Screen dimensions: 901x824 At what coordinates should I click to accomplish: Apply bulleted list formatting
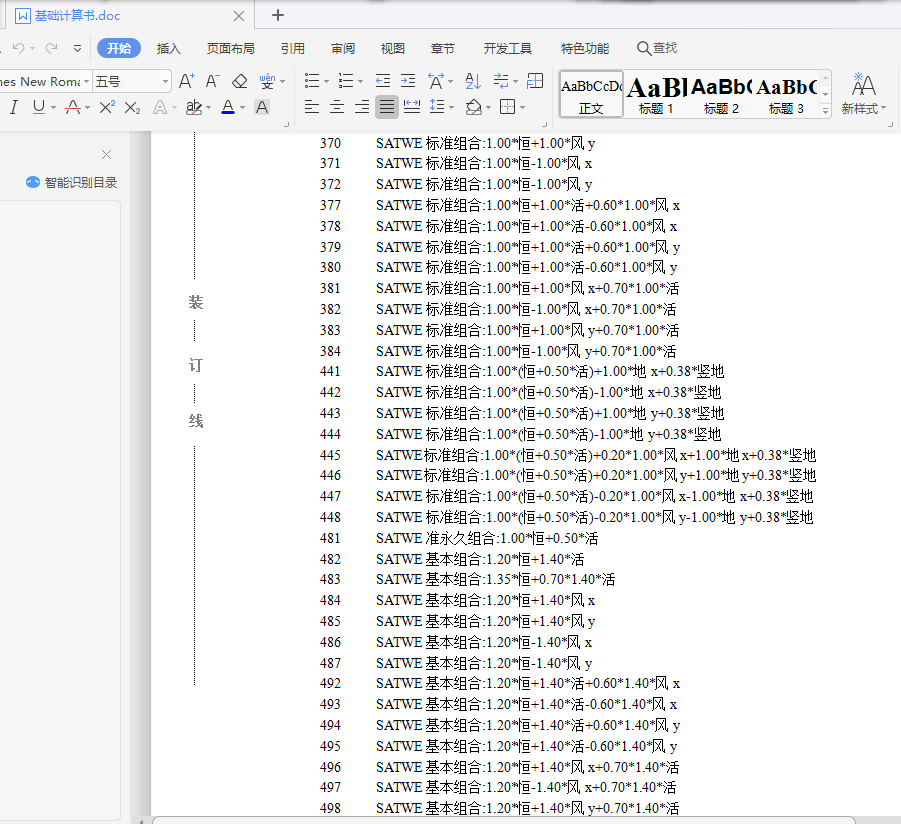pos(311,81)
